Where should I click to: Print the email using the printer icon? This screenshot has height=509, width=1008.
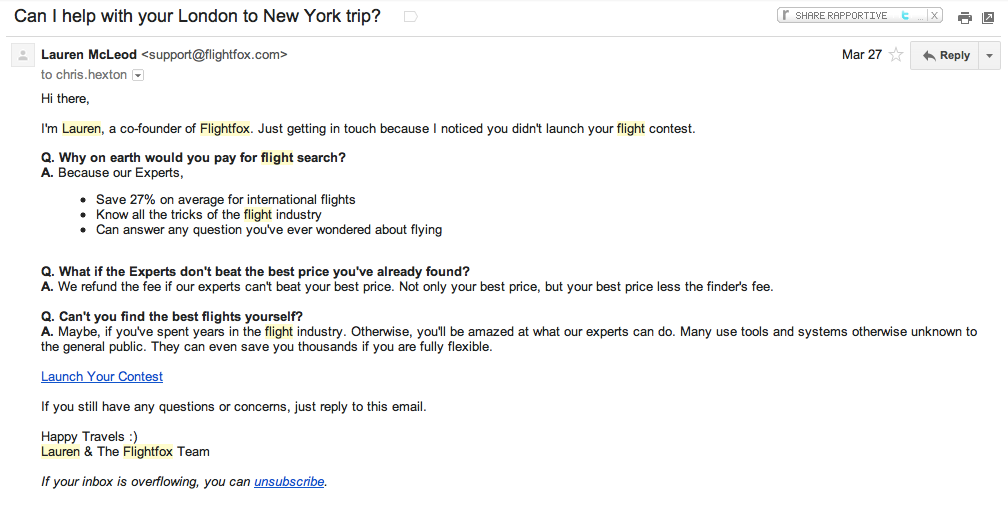(x=964, y=17)
